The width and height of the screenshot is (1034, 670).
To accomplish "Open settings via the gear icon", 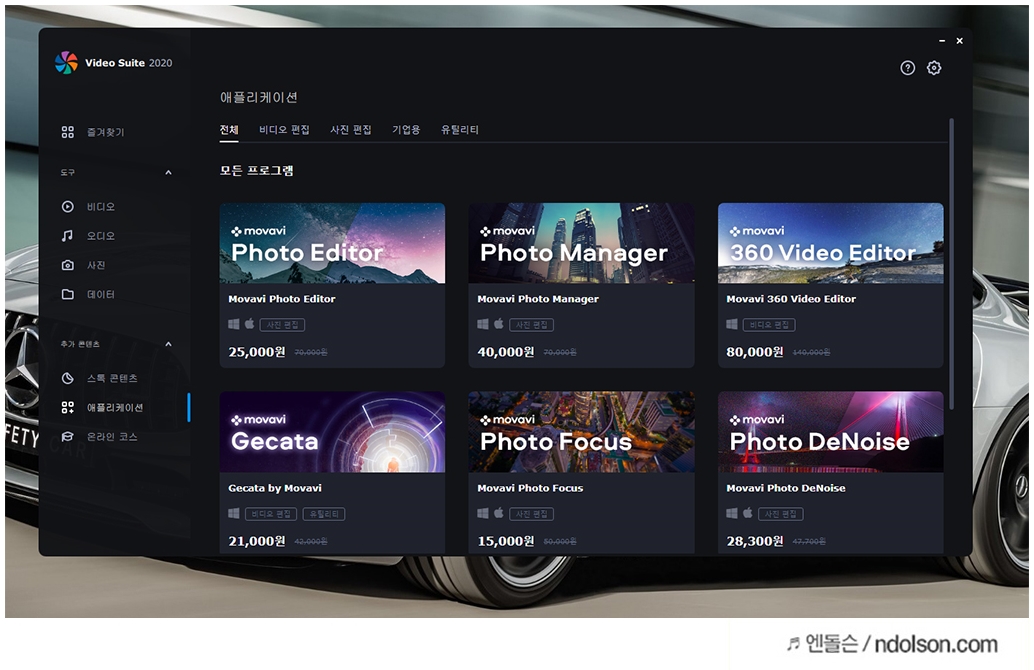I will click(x=934, y=68).
